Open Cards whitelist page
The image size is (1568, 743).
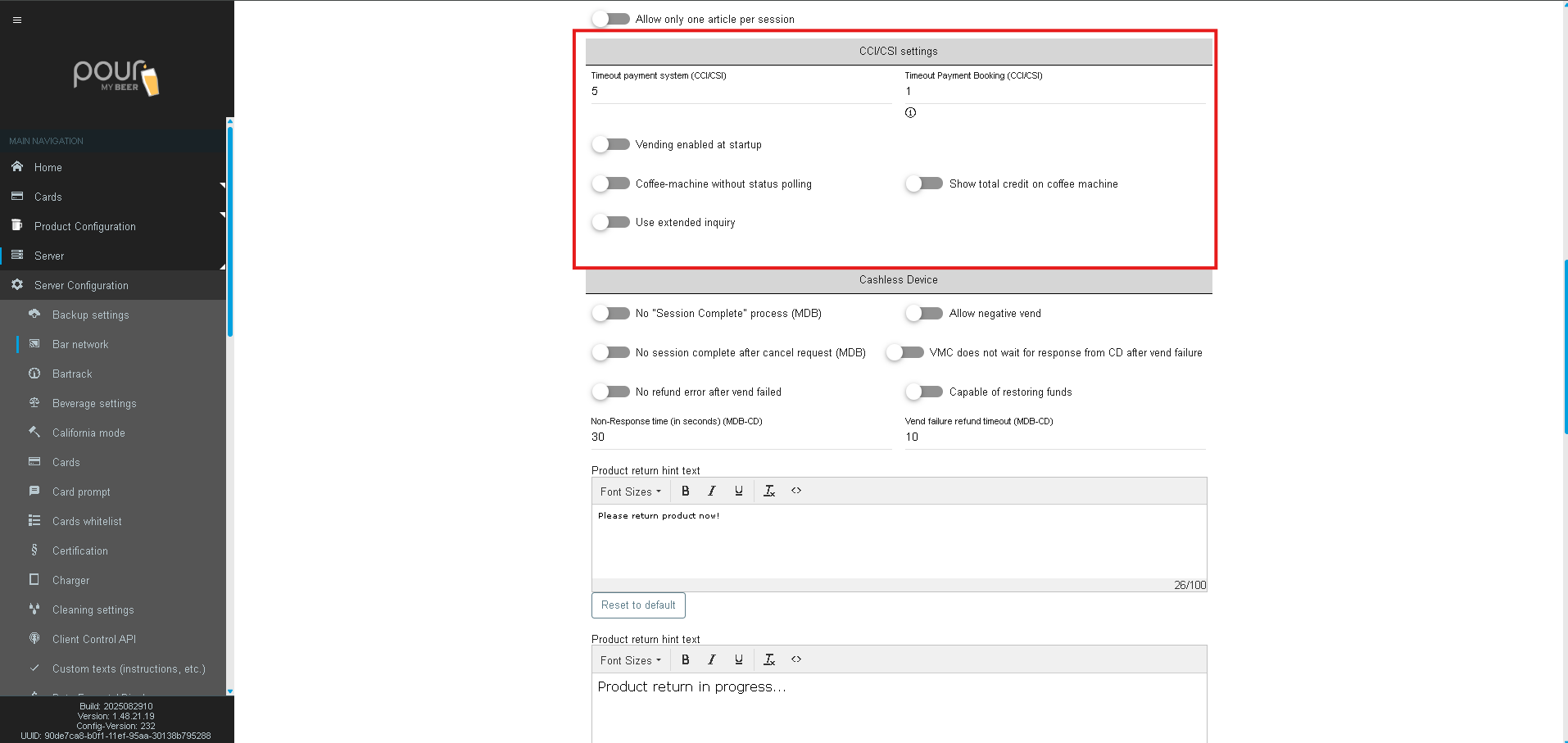coord(87,522)
